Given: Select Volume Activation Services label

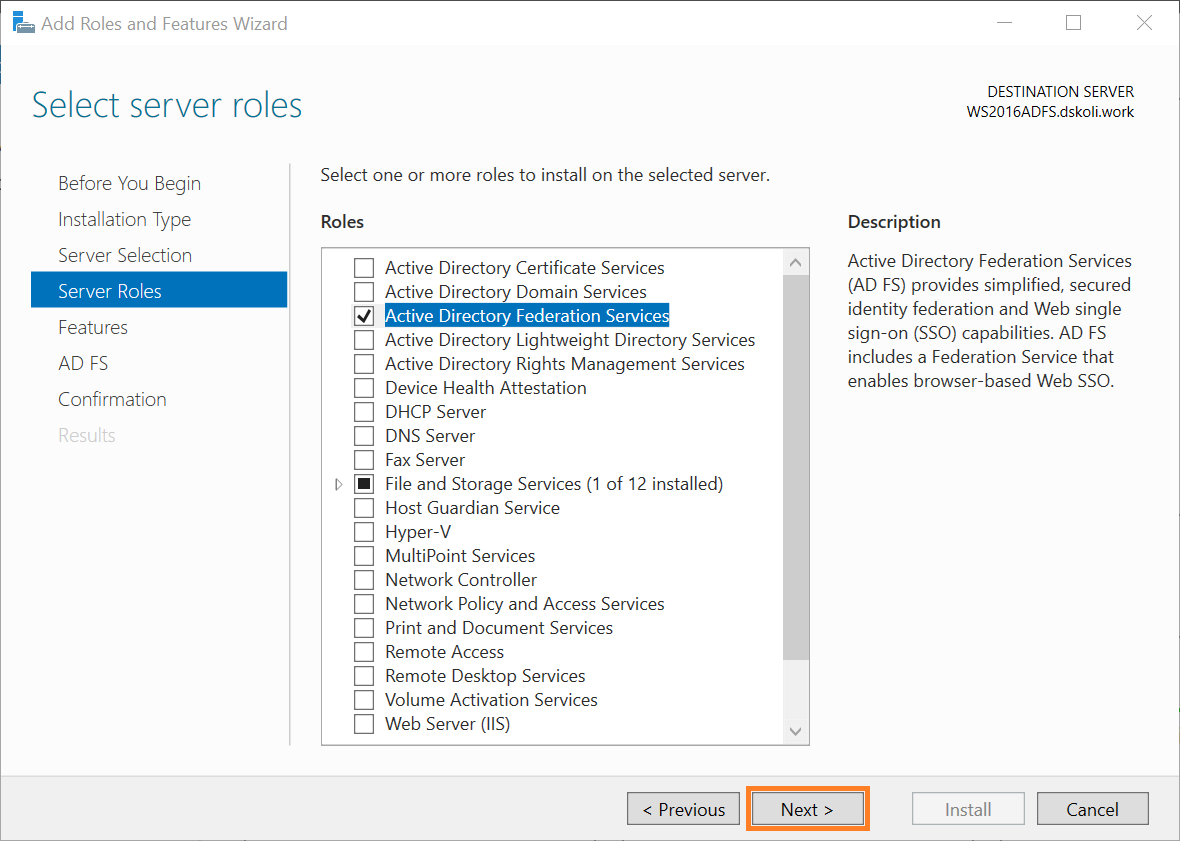Looking at the screenshot, I should (x=491, y=700).
